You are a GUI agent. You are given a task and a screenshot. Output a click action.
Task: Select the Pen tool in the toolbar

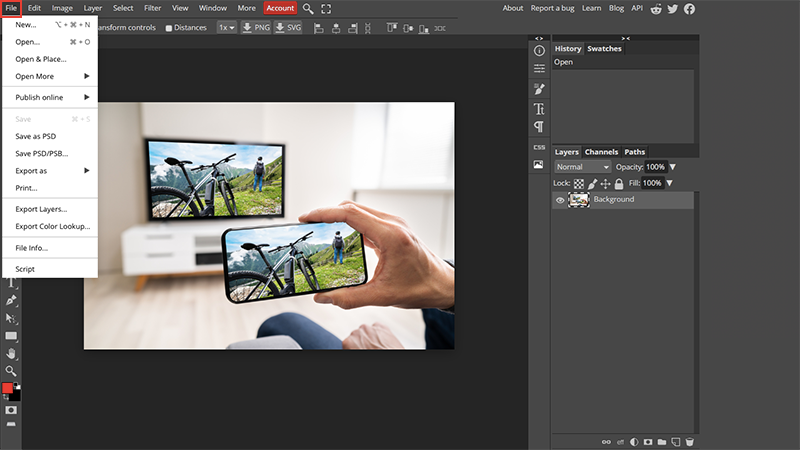pyautogui.click(x=11, y=301)
